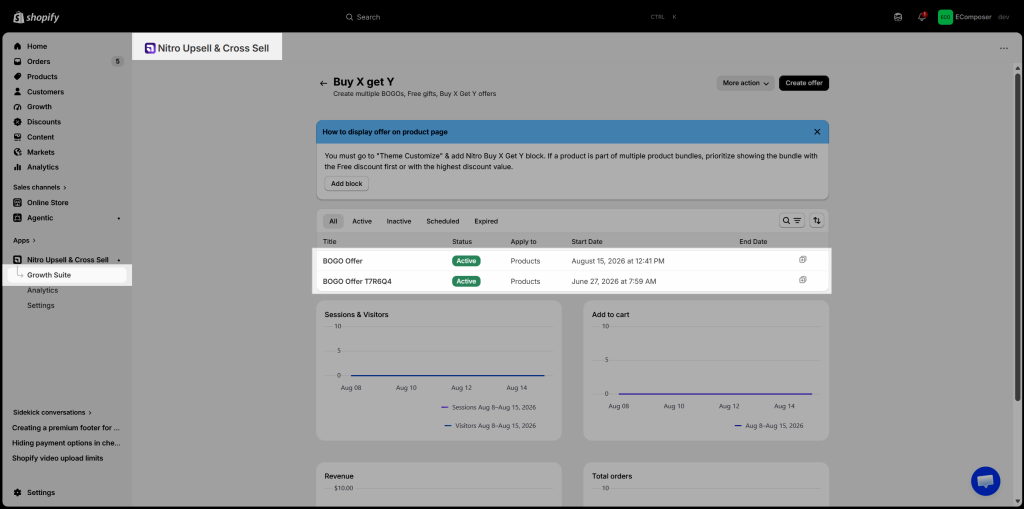Click the Orders icon in sidebar

(x=18, y=61)
